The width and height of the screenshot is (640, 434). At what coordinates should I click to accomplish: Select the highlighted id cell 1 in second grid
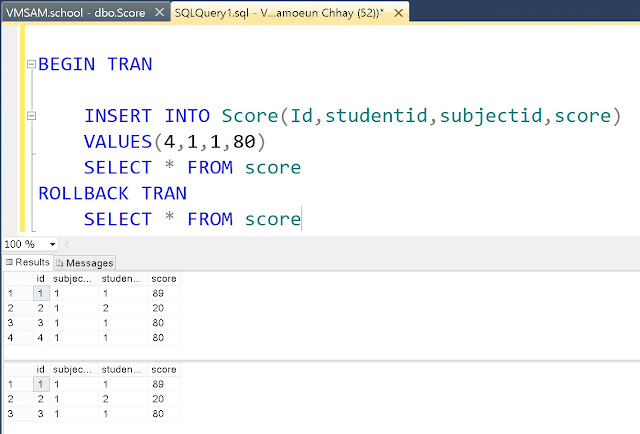click(41, 384)
